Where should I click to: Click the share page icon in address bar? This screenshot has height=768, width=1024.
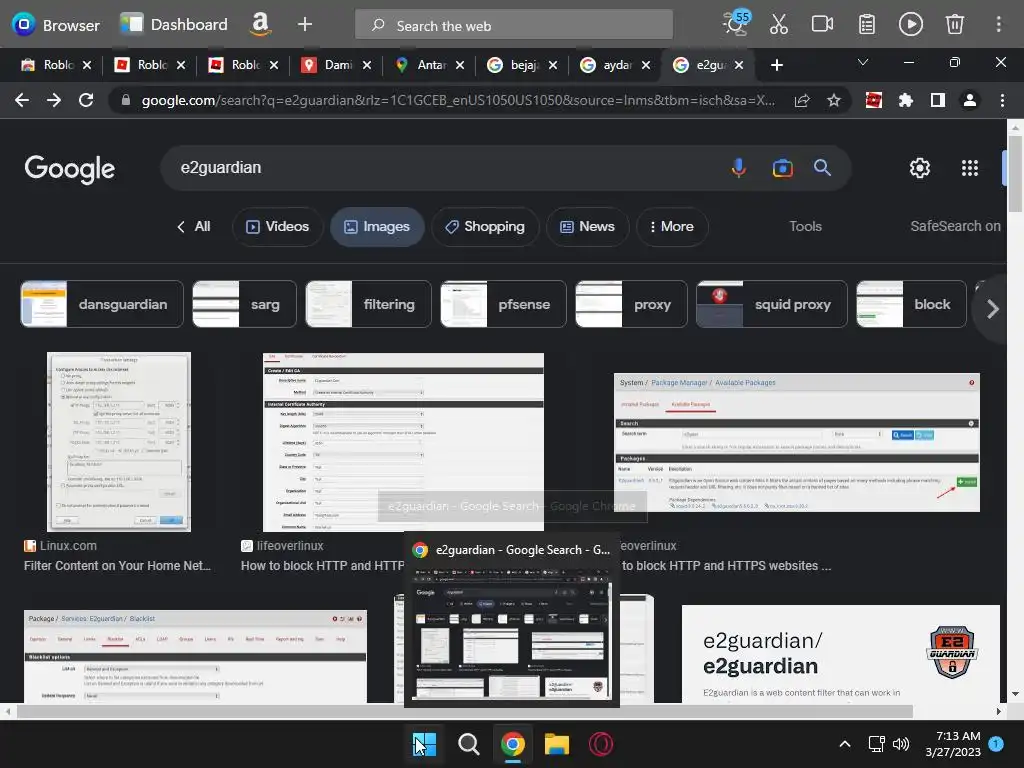click(802, 100)
